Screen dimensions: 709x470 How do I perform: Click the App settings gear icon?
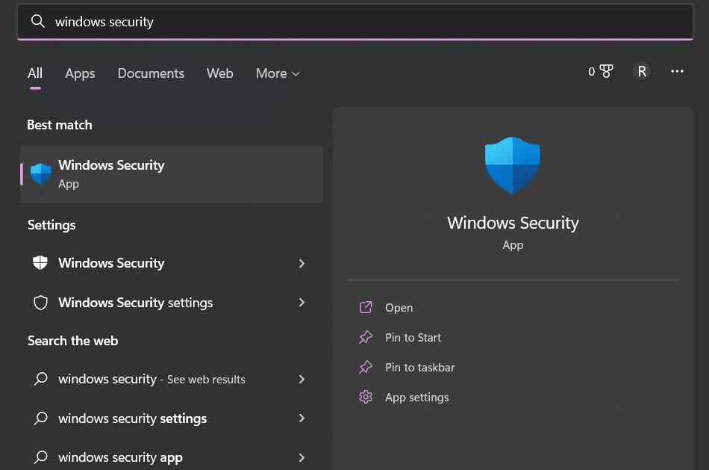click(365, 397)
